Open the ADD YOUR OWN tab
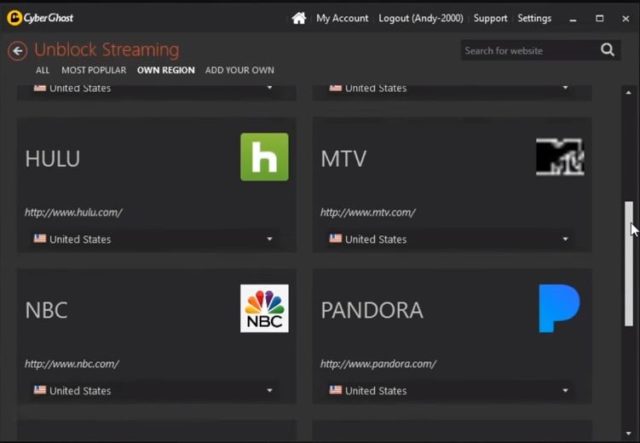 (x=240, y=70)
